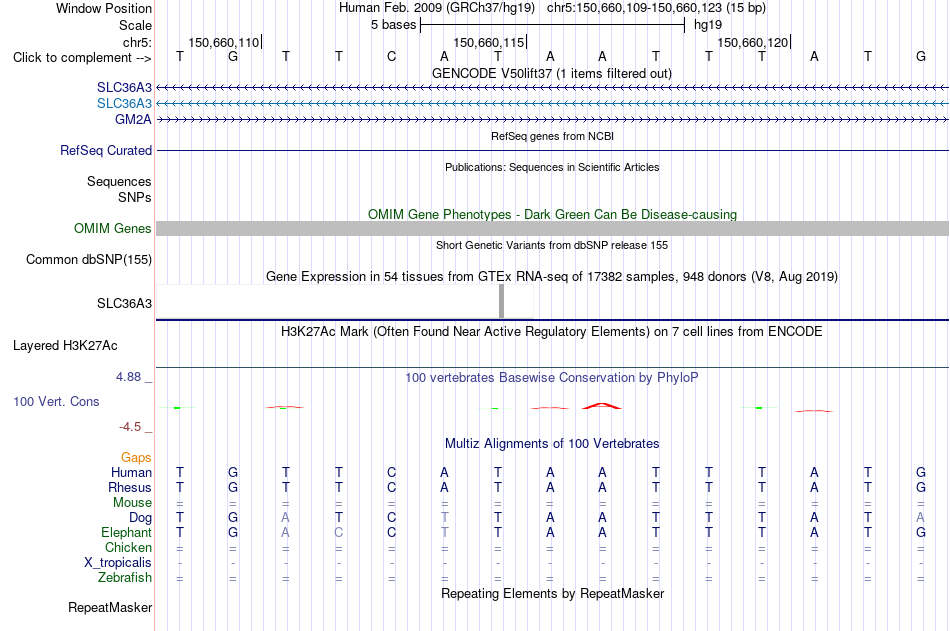
Task: Open '100 vertebrates Basewise Conservation by PhyloP' title
Action: point(552,378)
